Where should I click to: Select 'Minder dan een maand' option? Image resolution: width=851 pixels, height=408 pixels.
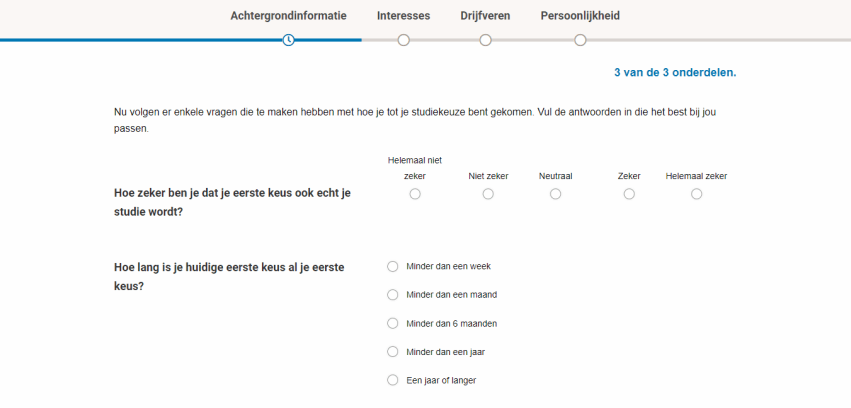pyautogui.click(x=392, y=295)
